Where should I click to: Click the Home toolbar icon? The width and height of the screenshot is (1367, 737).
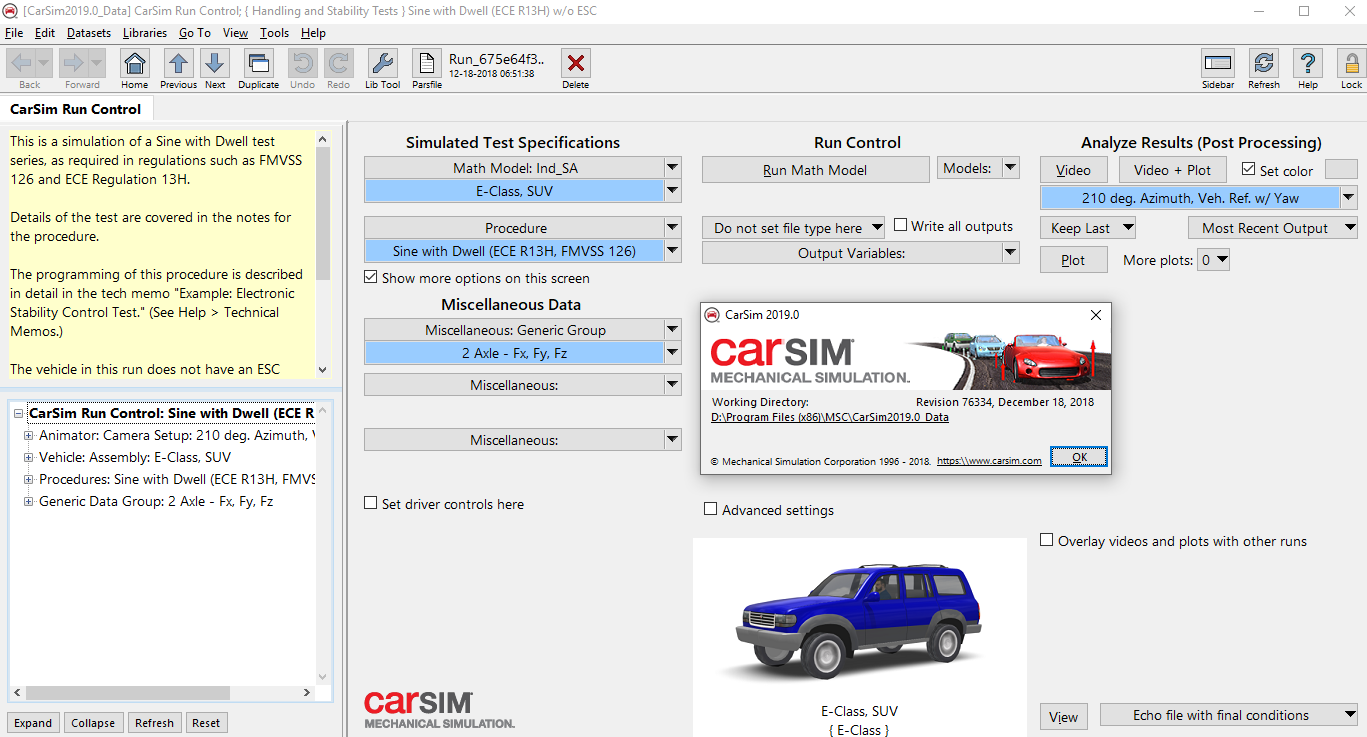(x=135, y=65)
